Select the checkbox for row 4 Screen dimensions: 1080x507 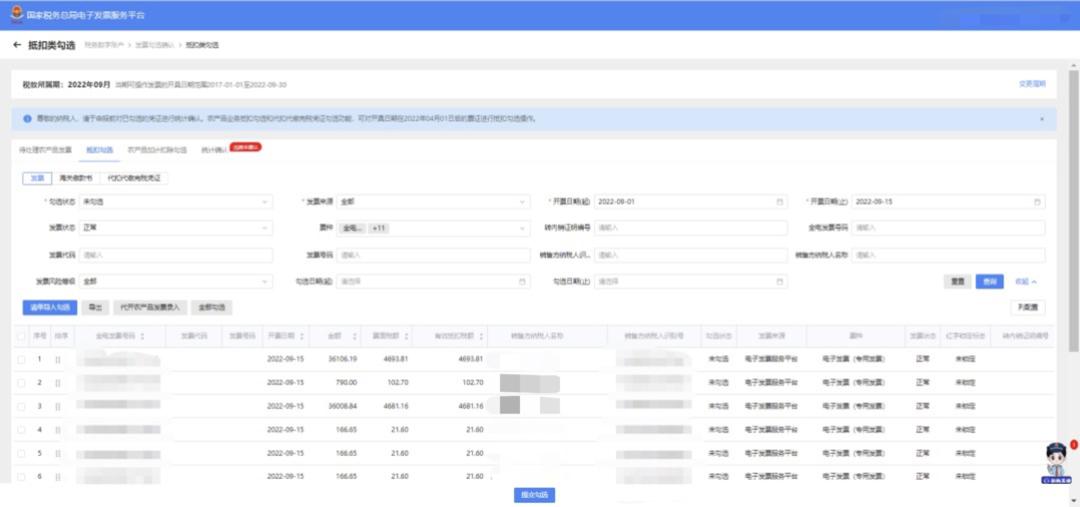pos(22,430)
